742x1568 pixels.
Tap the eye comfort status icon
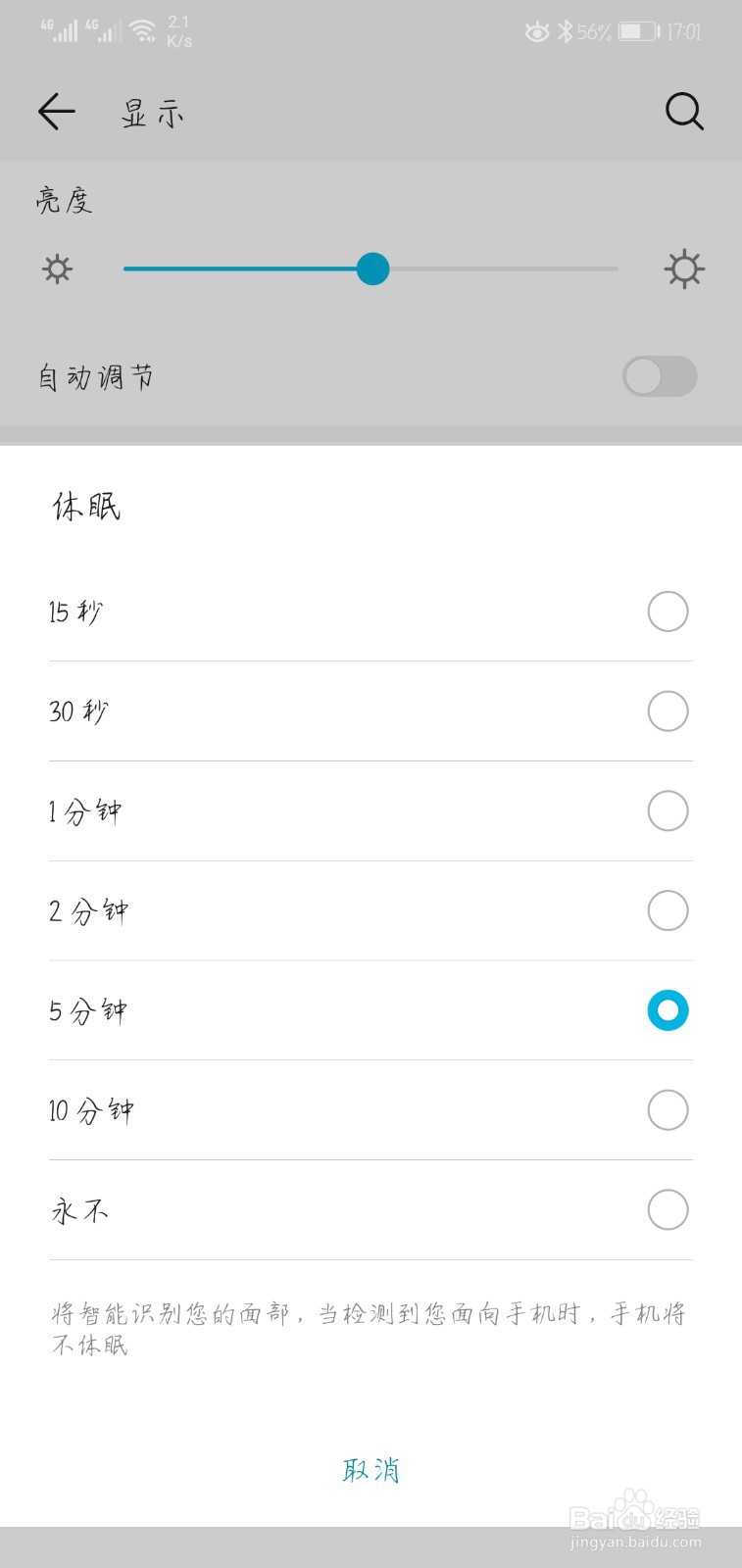tap(536, 32)
